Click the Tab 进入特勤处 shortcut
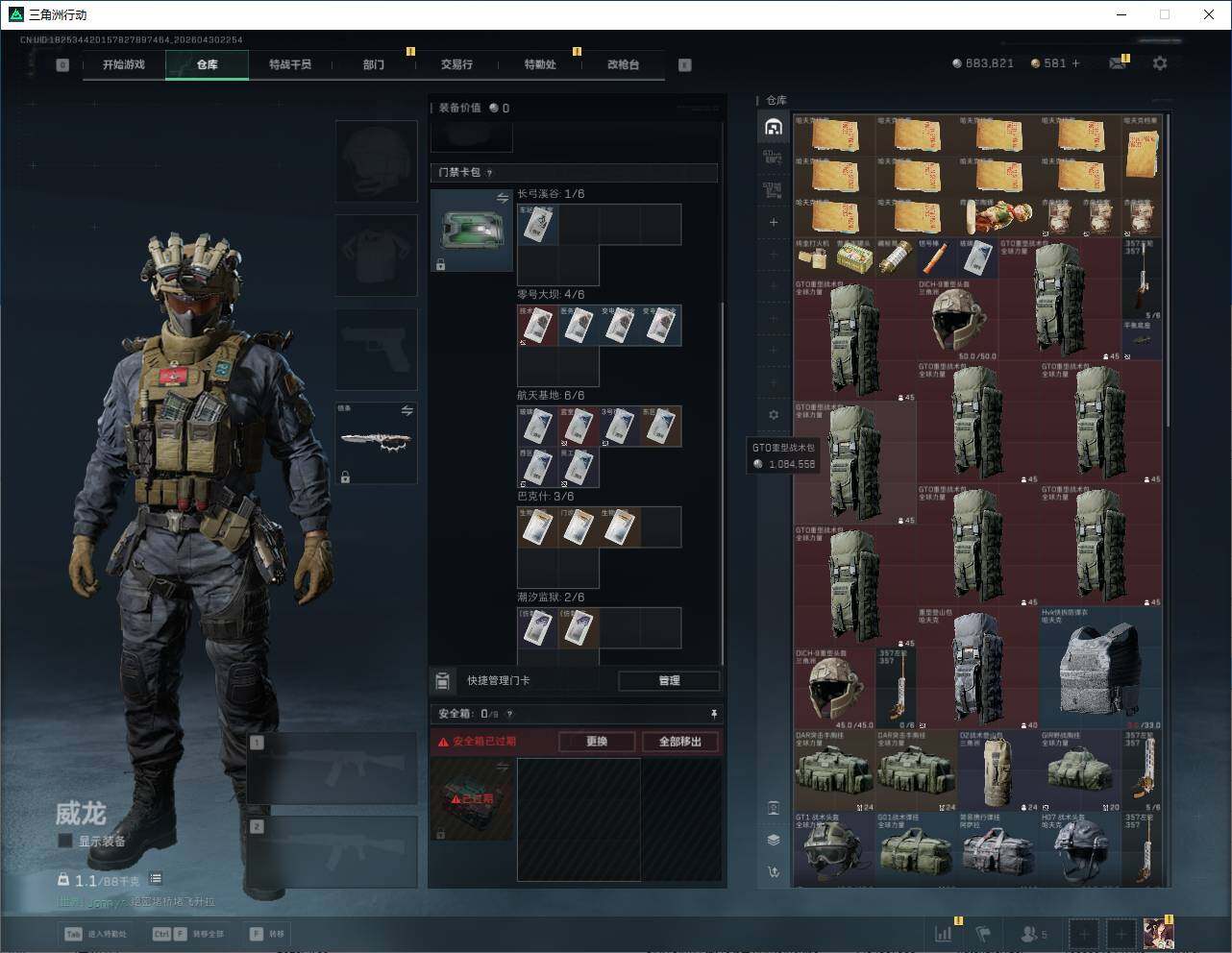 [95, 934]
